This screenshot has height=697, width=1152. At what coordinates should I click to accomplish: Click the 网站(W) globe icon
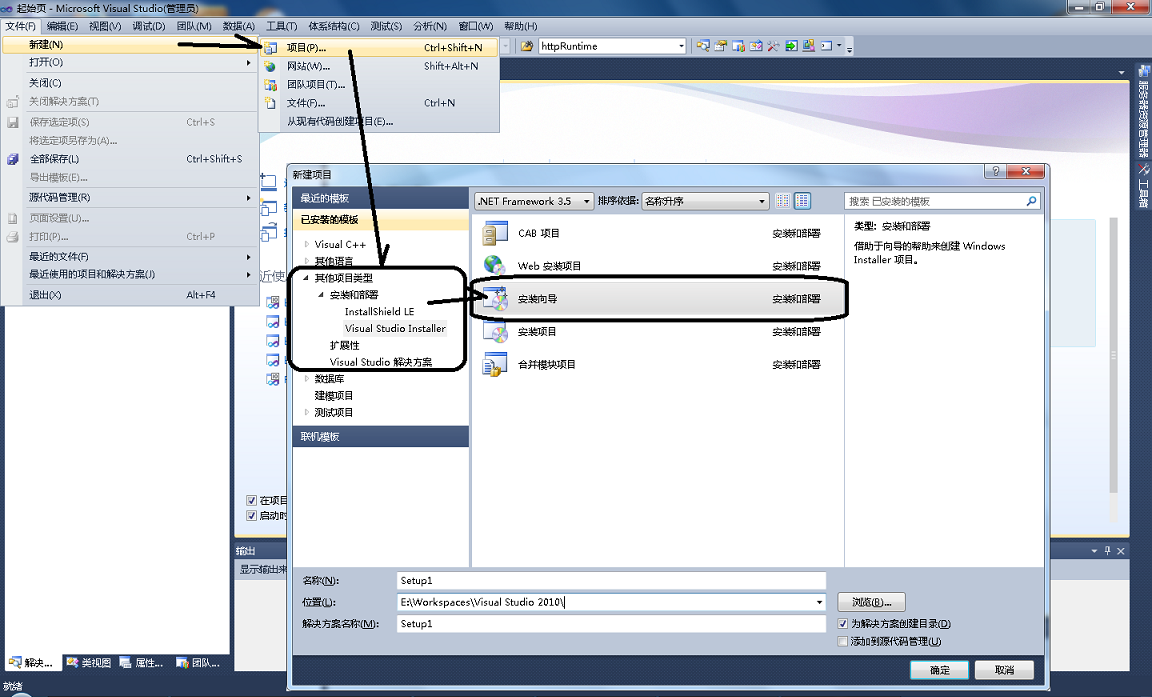(270, 66)
